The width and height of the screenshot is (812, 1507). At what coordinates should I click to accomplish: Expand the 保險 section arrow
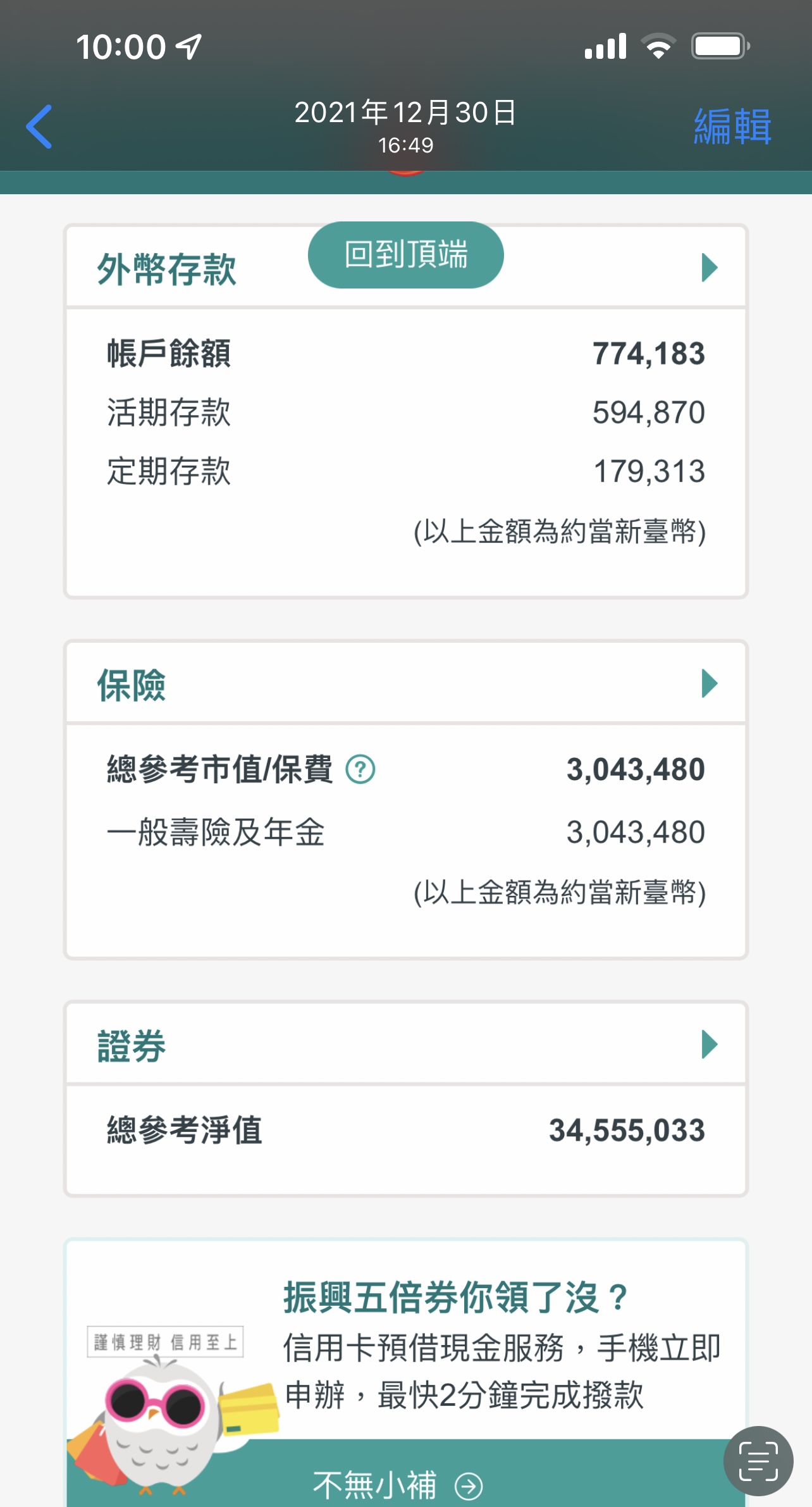(710, 683)
